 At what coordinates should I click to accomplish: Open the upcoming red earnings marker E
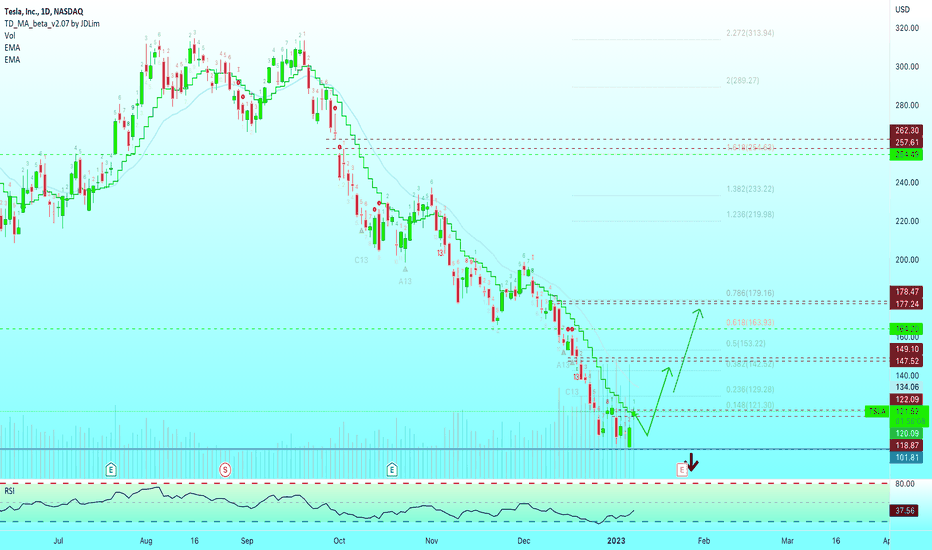[x=682, y=470]
